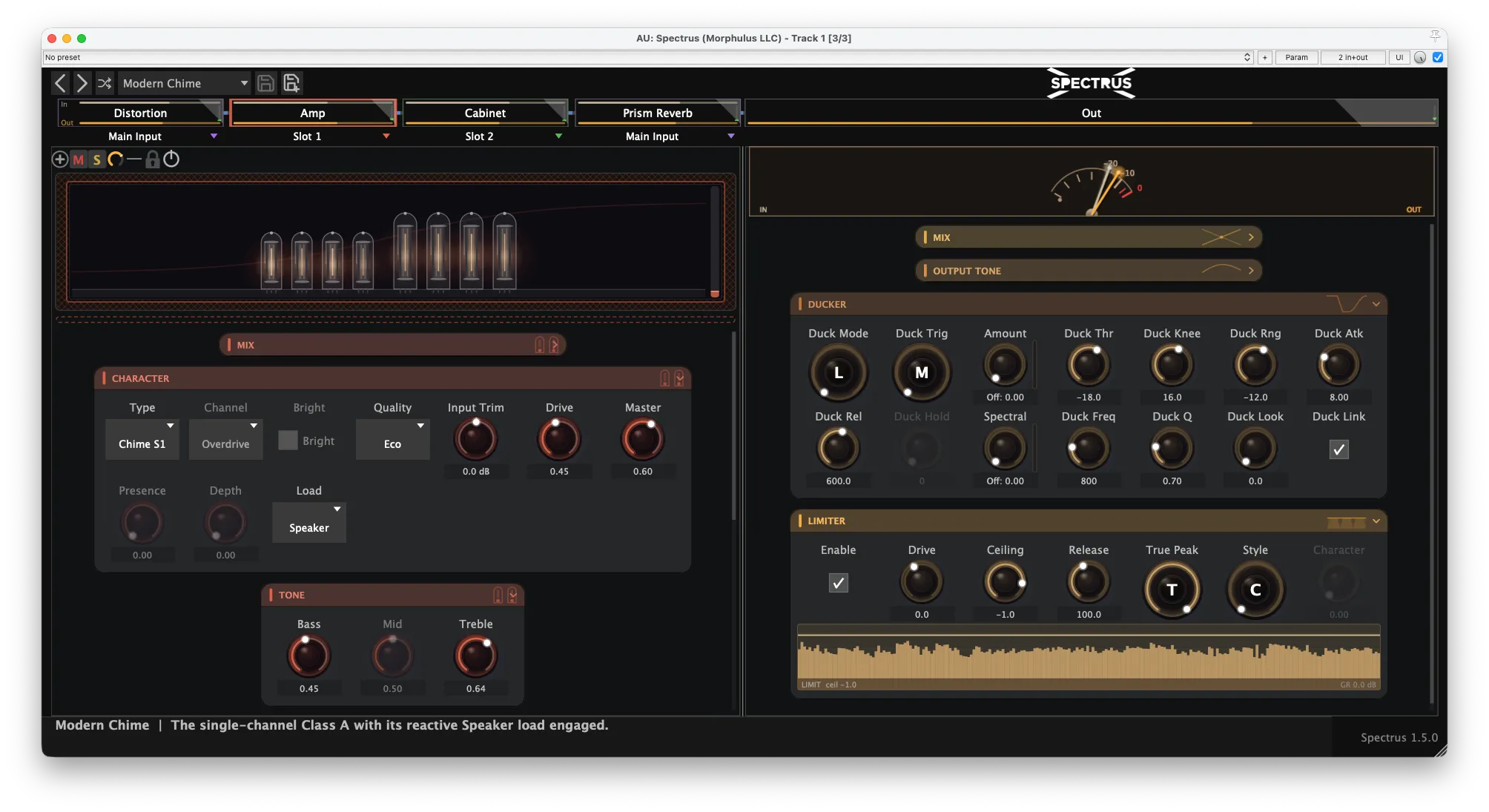
Task: Go to previous preset with left arrow
Action: 61,83
